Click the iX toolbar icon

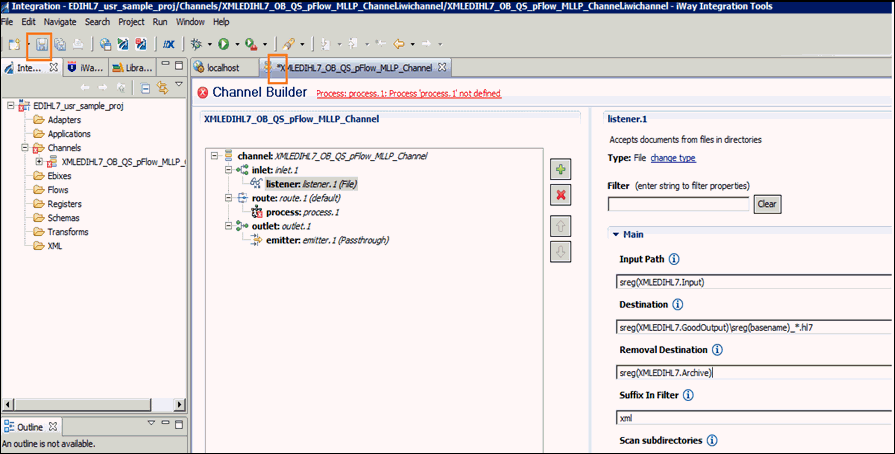168,44
